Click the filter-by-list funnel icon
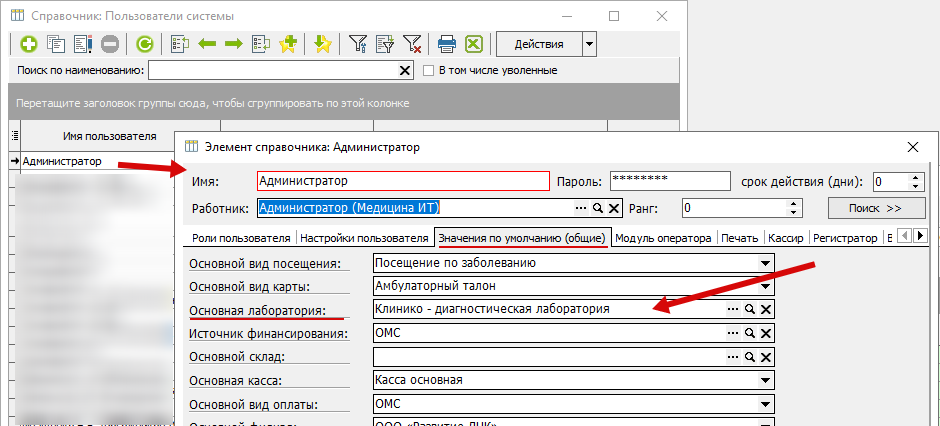 click(x=385, y=44)
